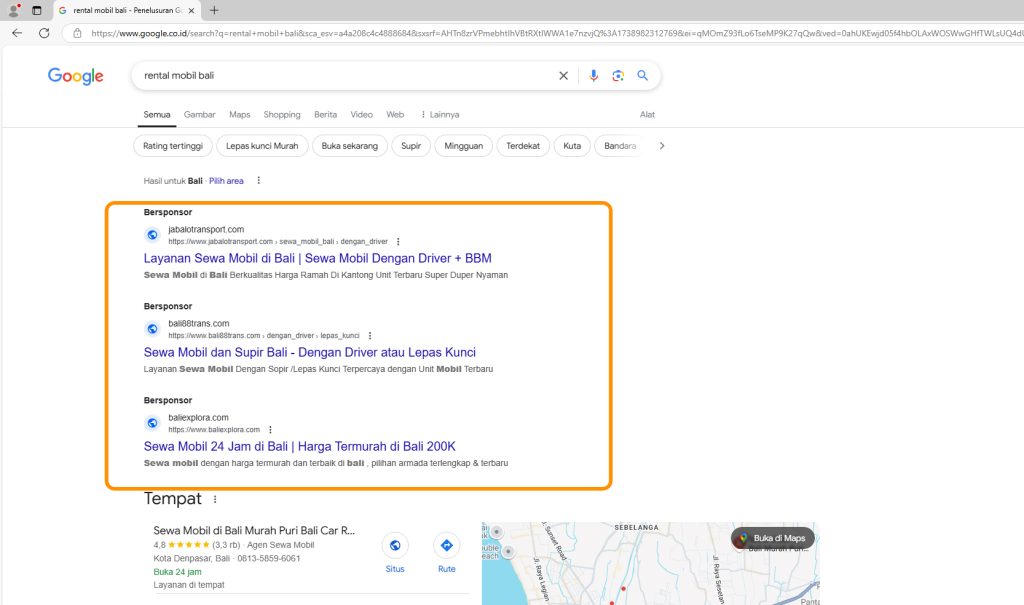Image resolution: width=1024 pixels, height=605 pixels.
Task: Enable the Lepas kunci Murah filter chip
Action: click(x=262, y=146)
